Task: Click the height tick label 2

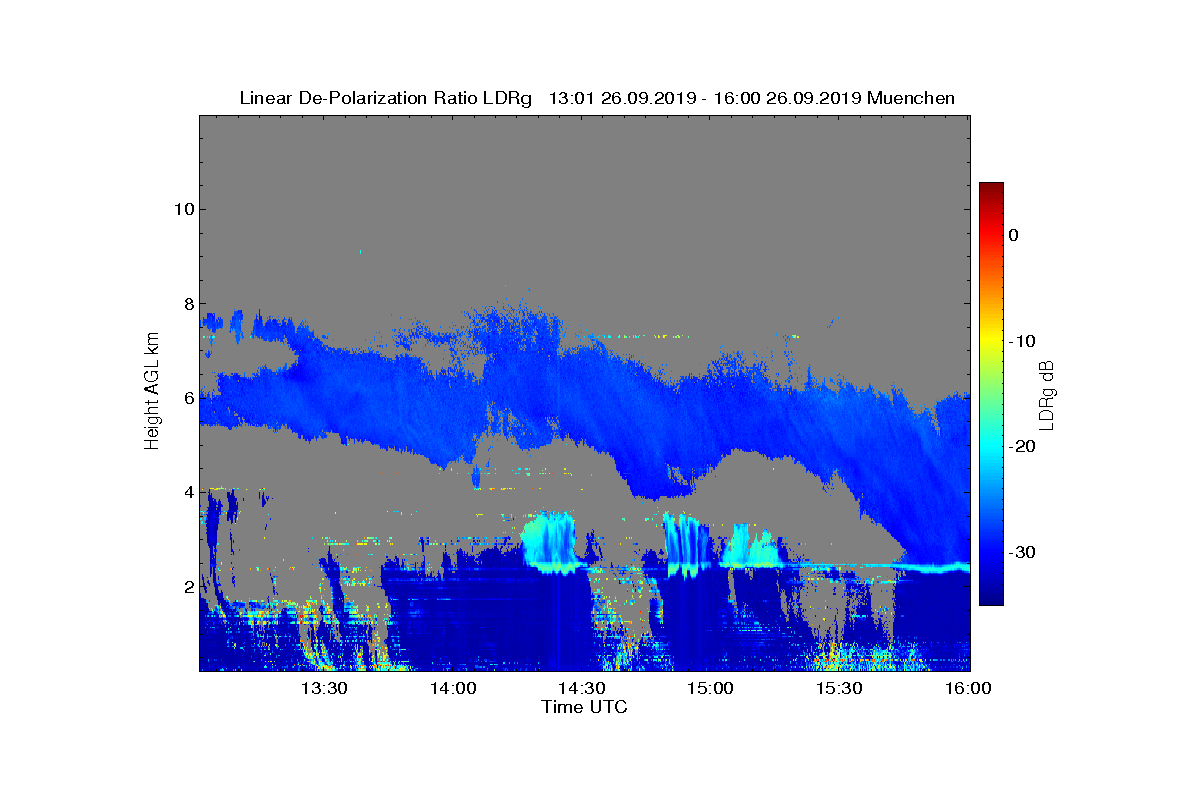Action: coord(187,587)
